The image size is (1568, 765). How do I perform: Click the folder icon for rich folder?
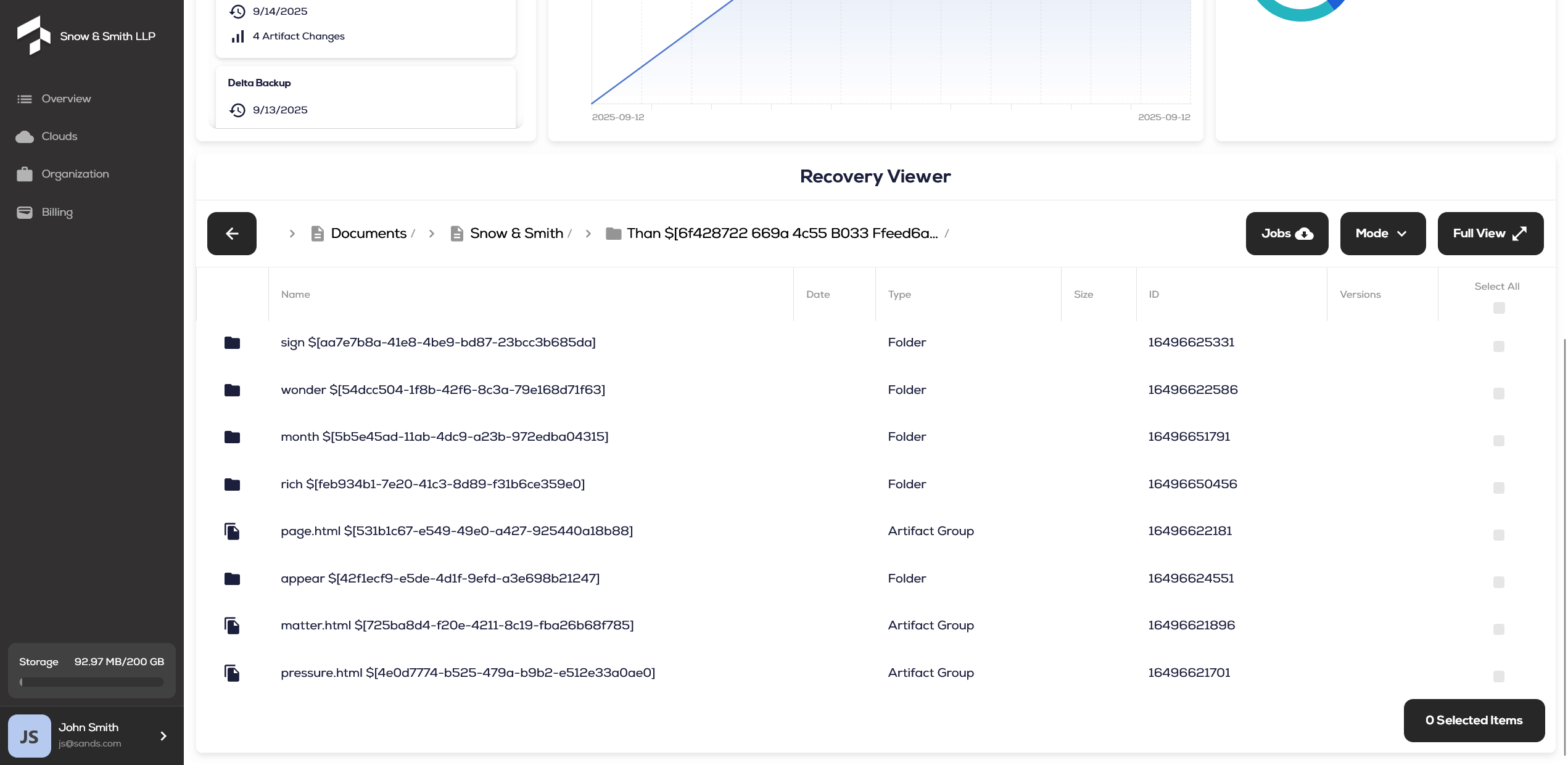(232, 485)
